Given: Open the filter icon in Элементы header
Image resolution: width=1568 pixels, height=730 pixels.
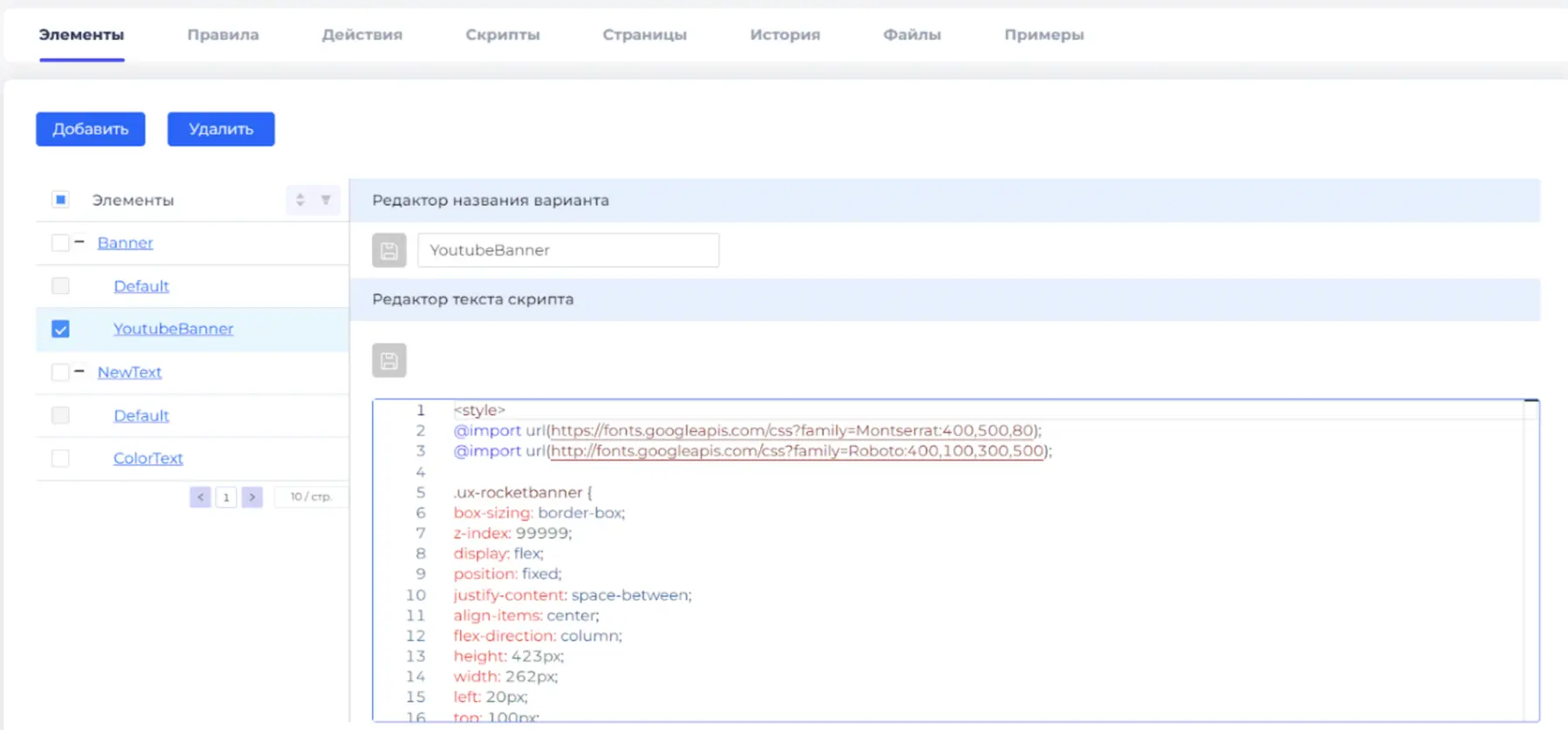Looking at the screenshot, I should [x=326, y=200].
